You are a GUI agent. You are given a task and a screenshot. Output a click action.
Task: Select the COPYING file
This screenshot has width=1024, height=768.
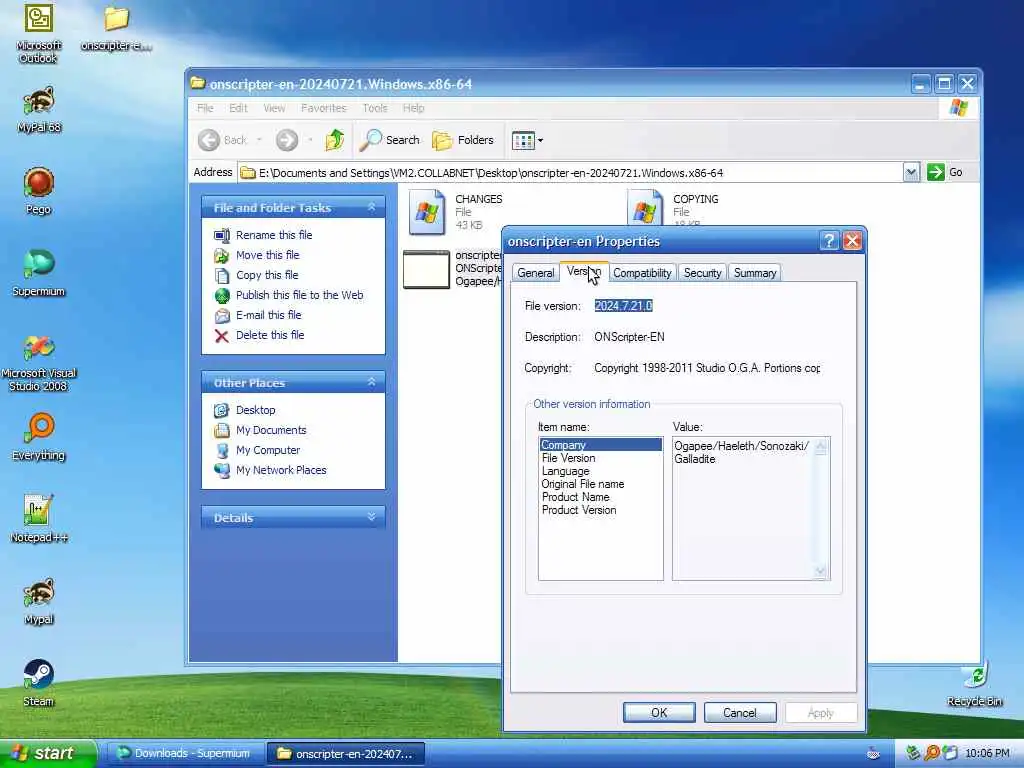pyautogui.click(x=673, y=209)
